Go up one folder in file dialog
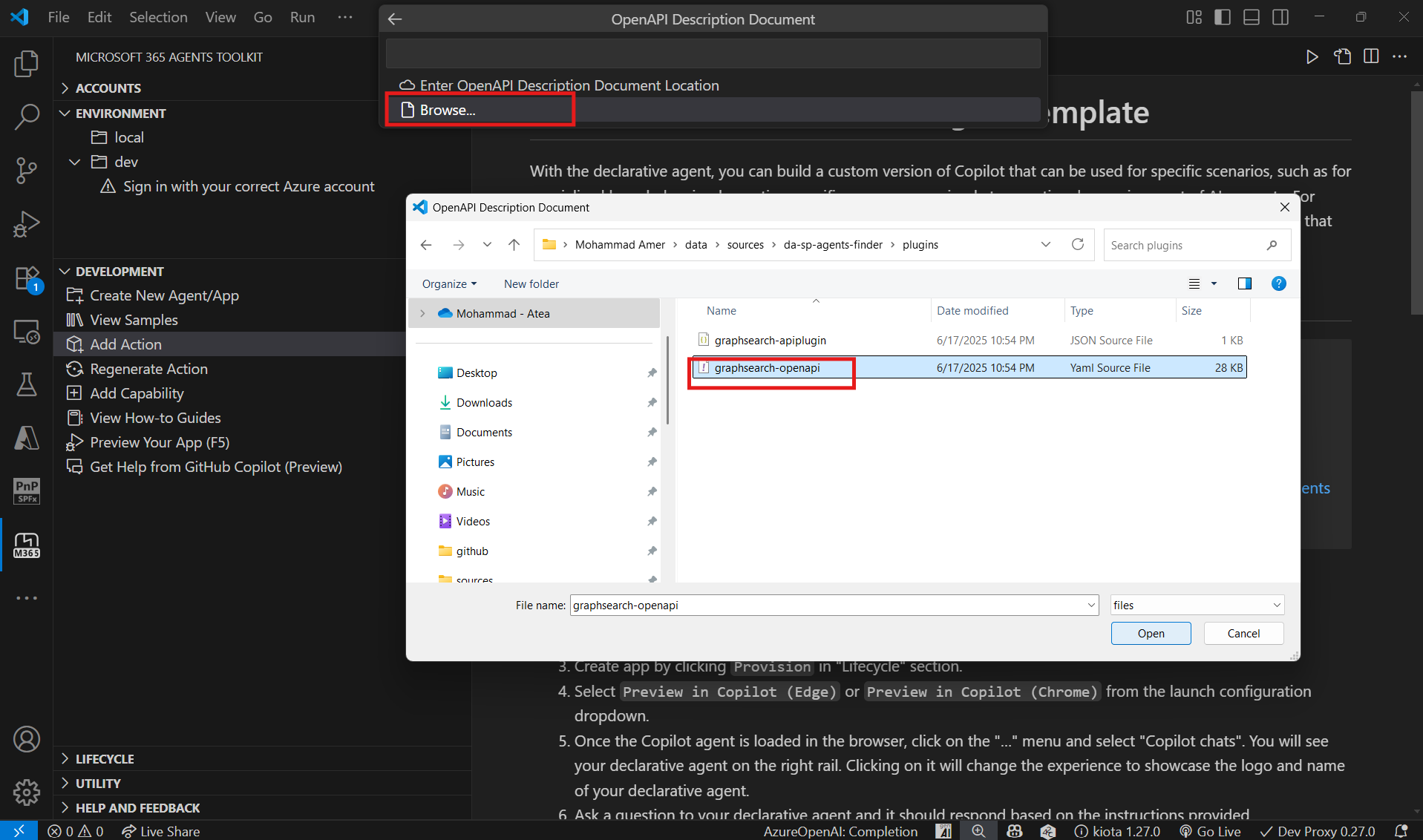The width and height of the screenshot is (1423, 840). [x=514, y=245]
